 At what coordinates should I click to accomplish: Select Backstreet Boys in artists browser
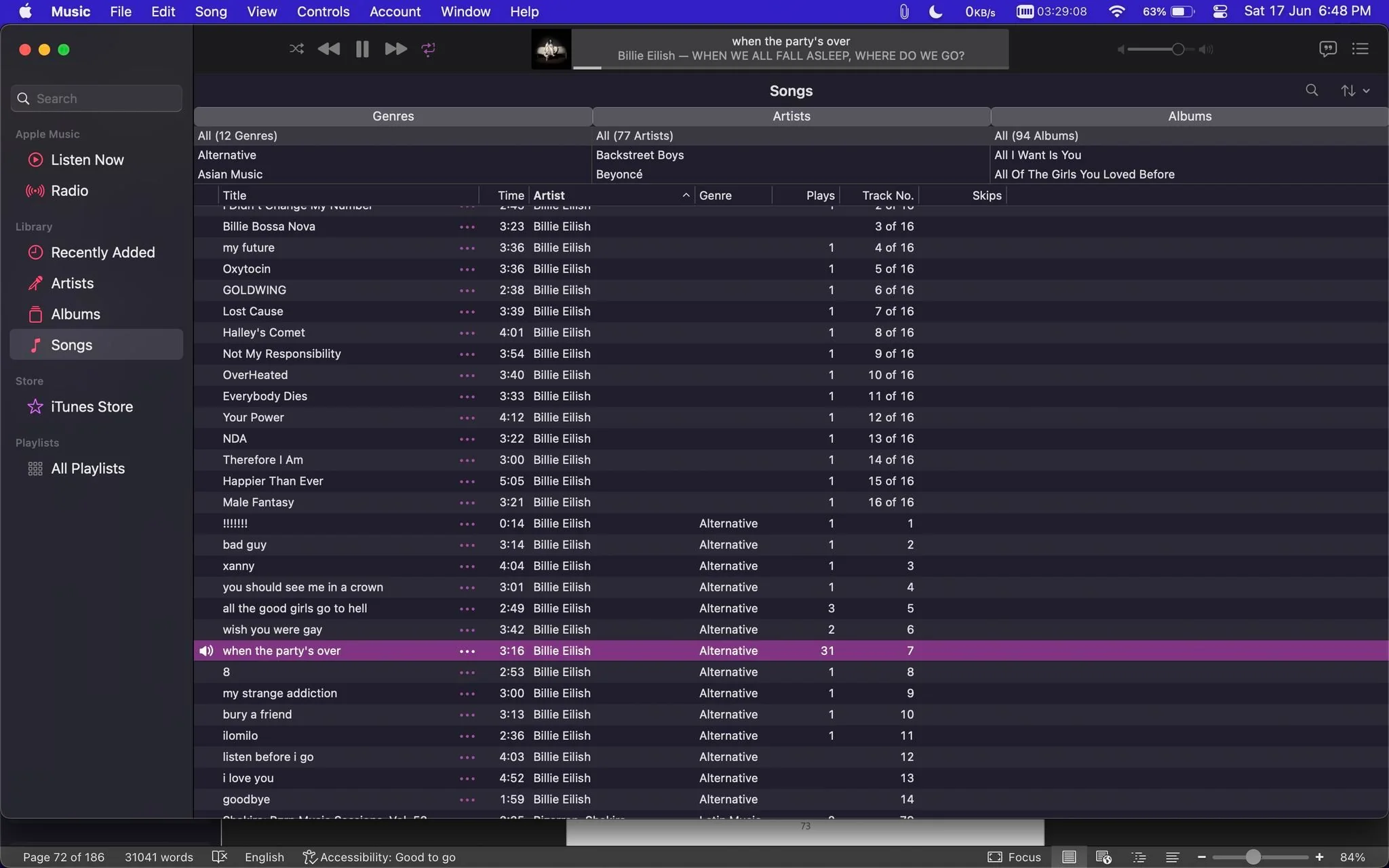click(x=791, y=155)
